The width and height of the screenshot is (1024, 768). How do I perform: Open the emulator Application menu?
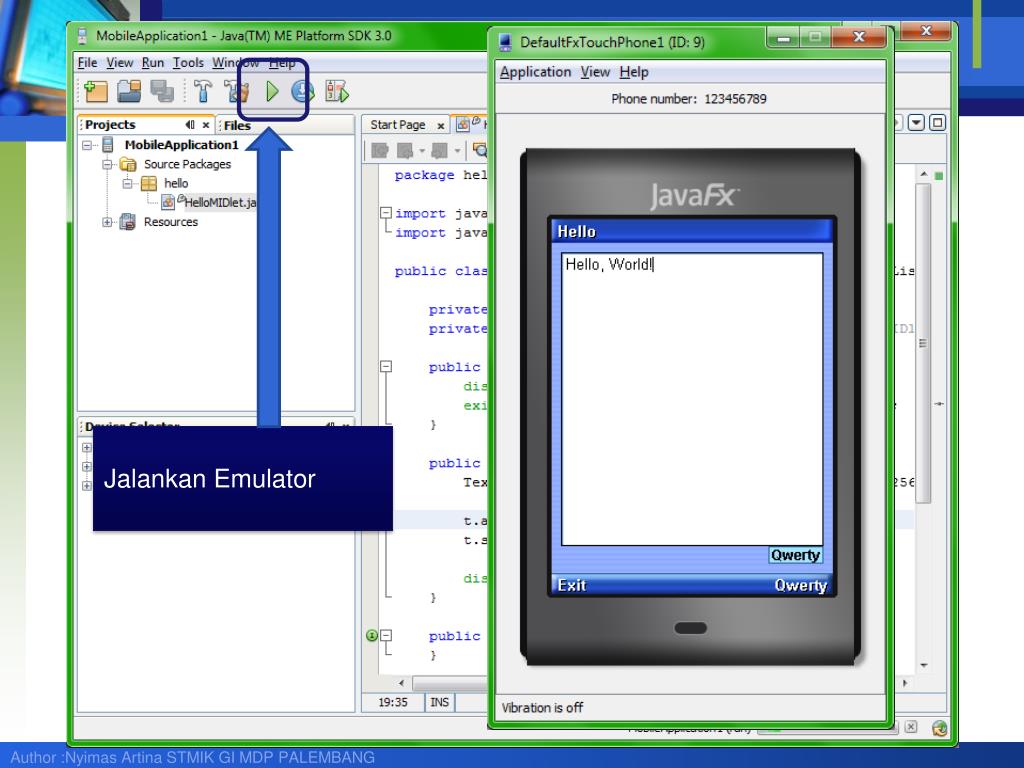point(536,72)
